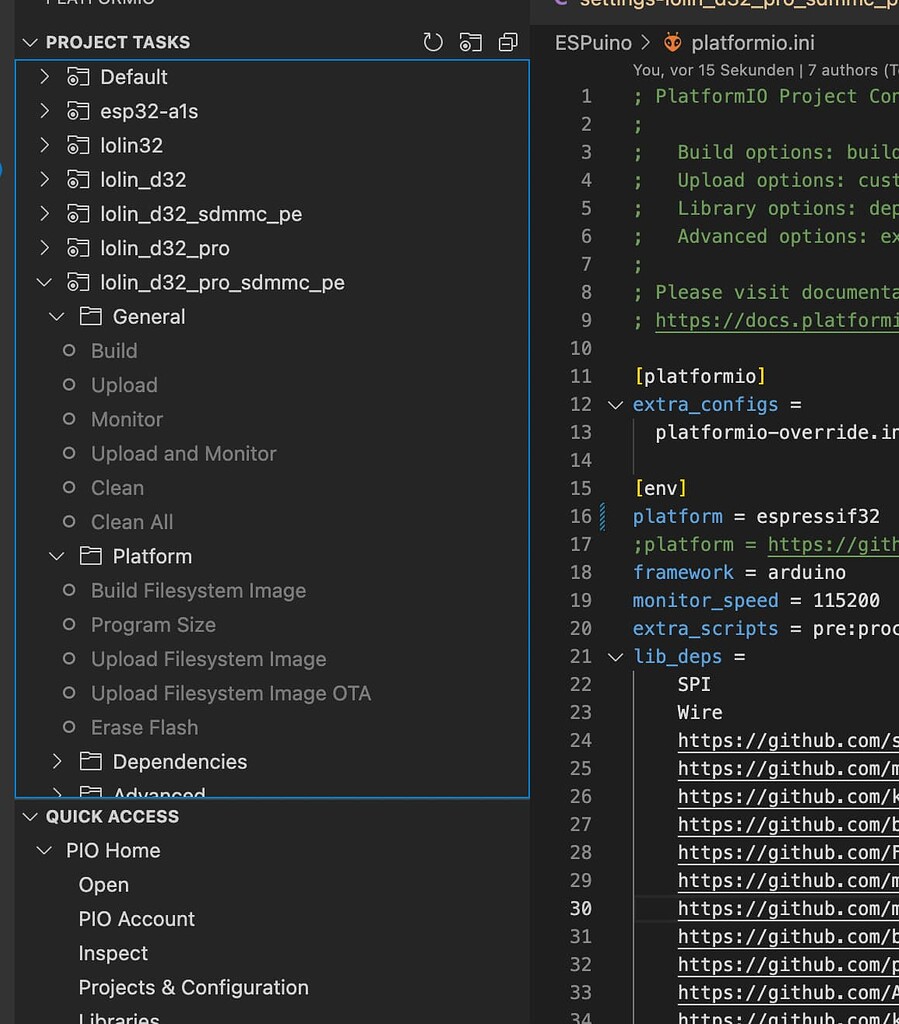The image size is (899, 1024).
Task: Click the 'Wire' entry on line 23
Action: (x=700, y=712)
